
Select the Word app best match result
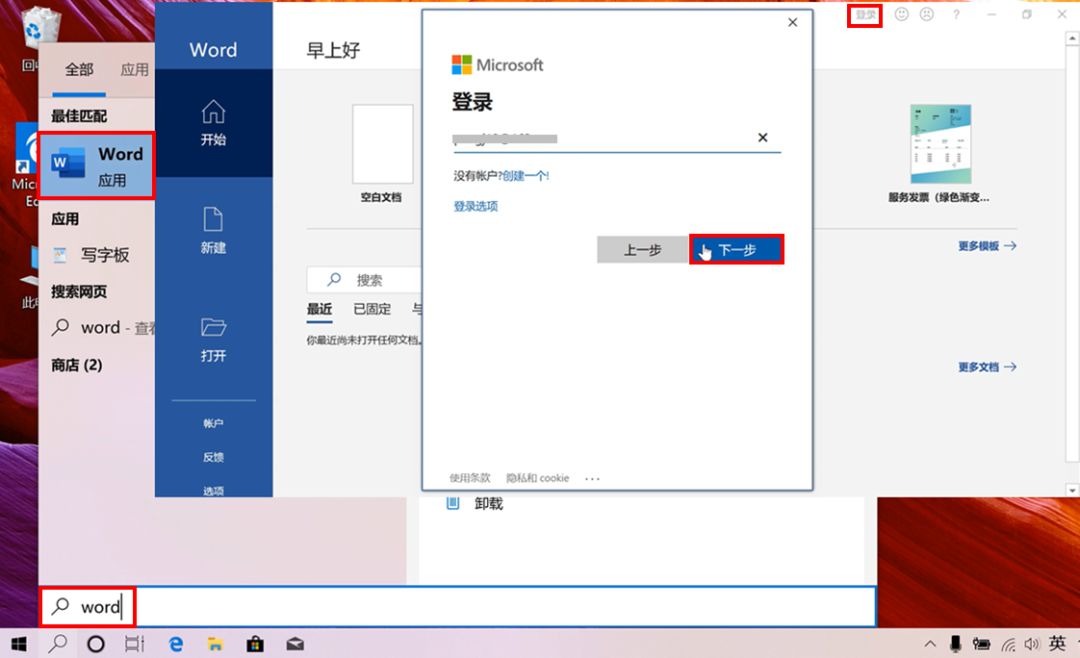click(x=96, y=166)
